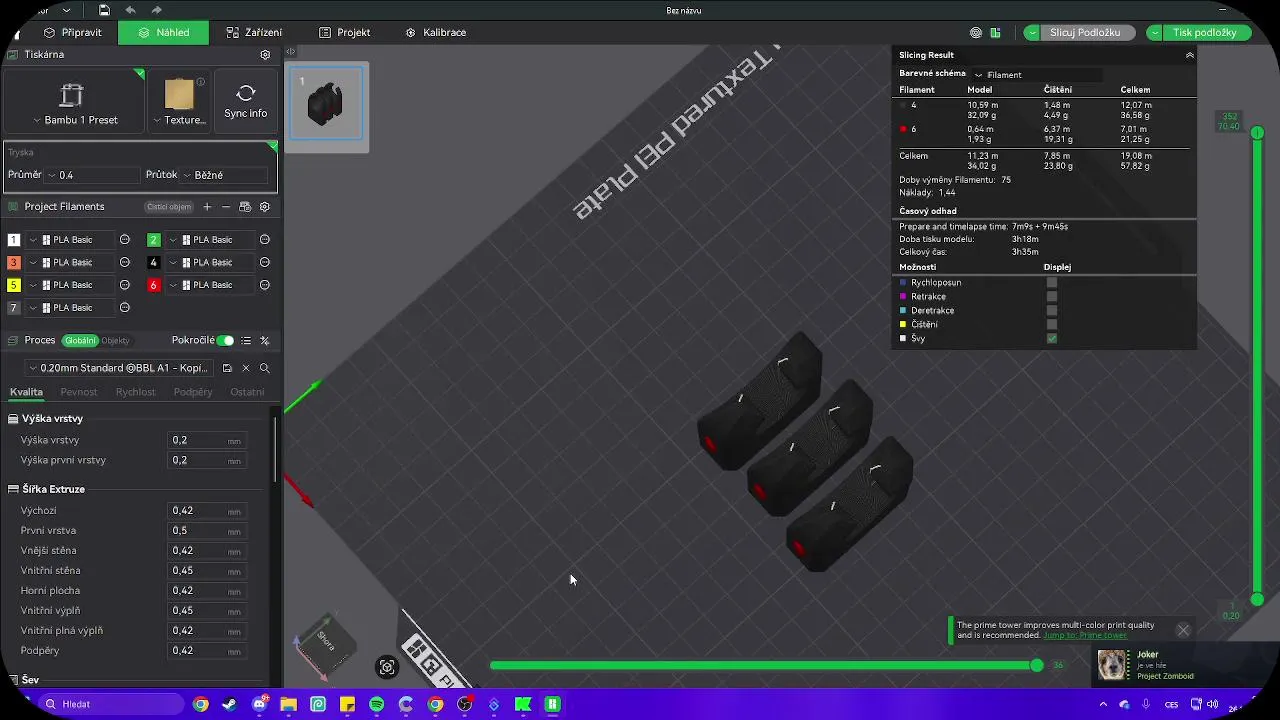This screenshot has height=720, width=1280.
Task: Click the save project icon
Action: (104, 10)
